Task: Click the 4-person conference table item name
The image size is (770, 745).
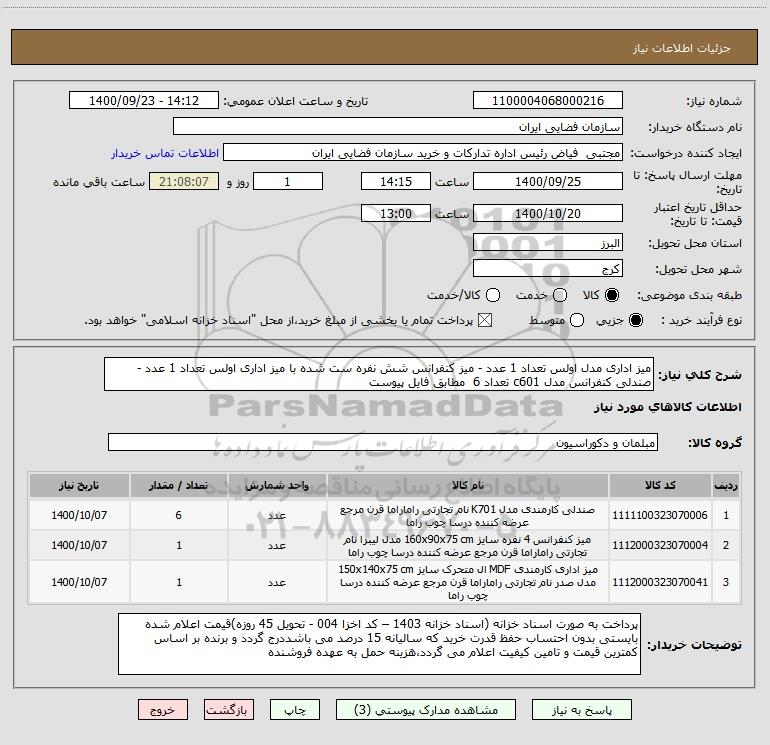Action: click(468, 546)
